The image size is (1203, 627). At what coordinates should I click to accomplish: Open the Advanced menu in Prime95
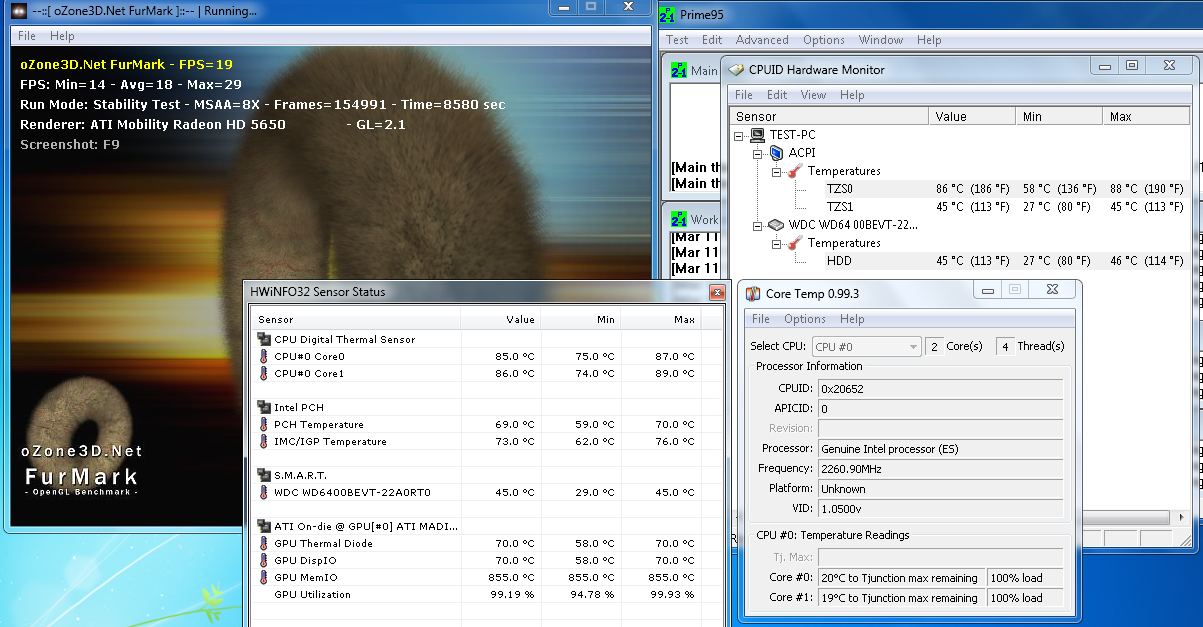[762, 40]
